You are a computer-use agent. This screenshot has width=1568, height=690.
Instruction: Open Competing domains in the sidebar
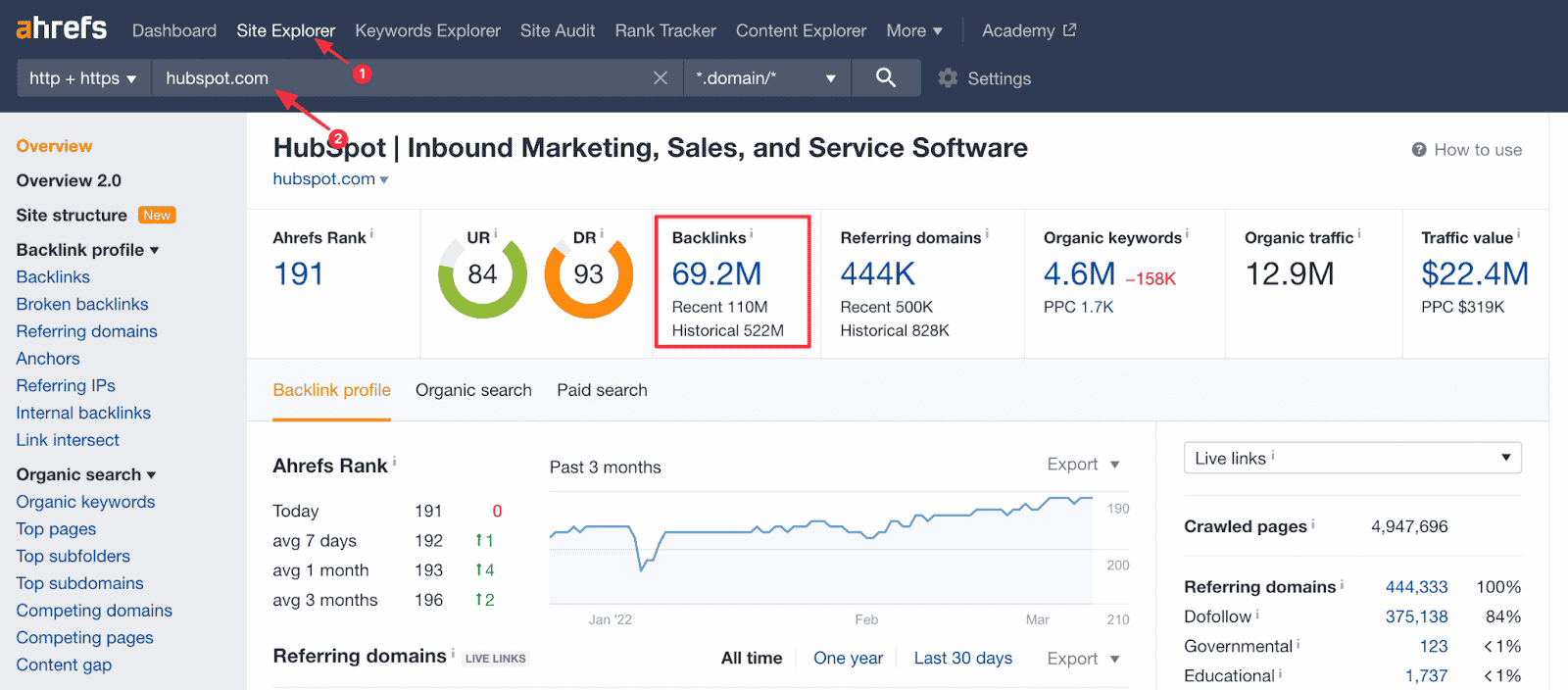(x=94, y=611)
